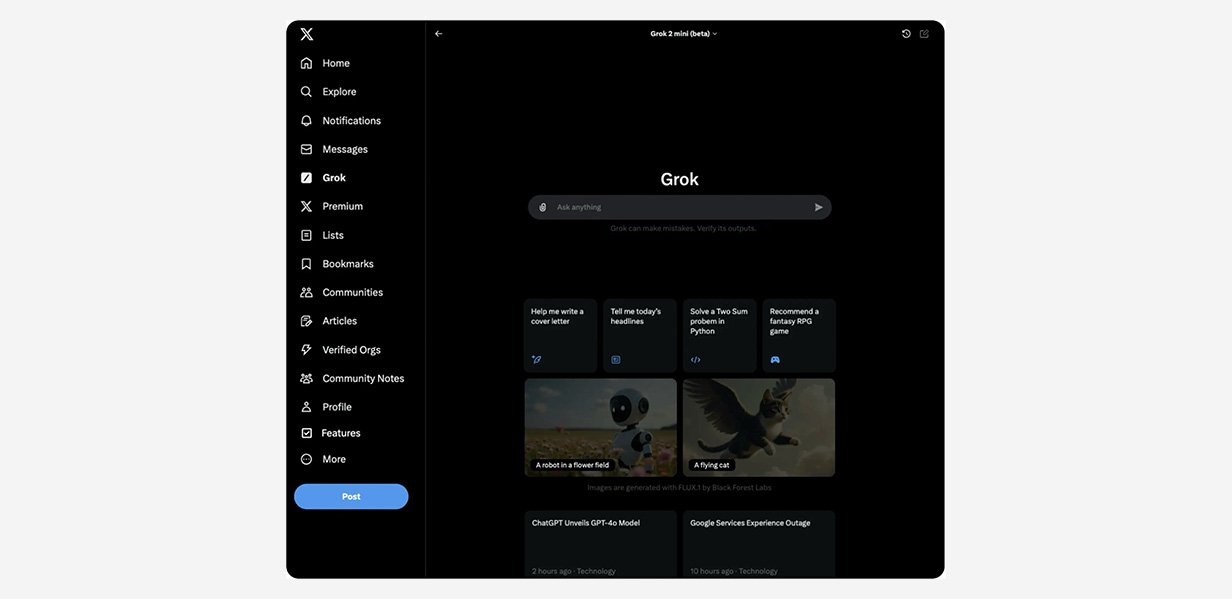1232x599 pixels.
Task: Select 'Solve a Two Sum problem in Python'
Action: tap(719, 335)
